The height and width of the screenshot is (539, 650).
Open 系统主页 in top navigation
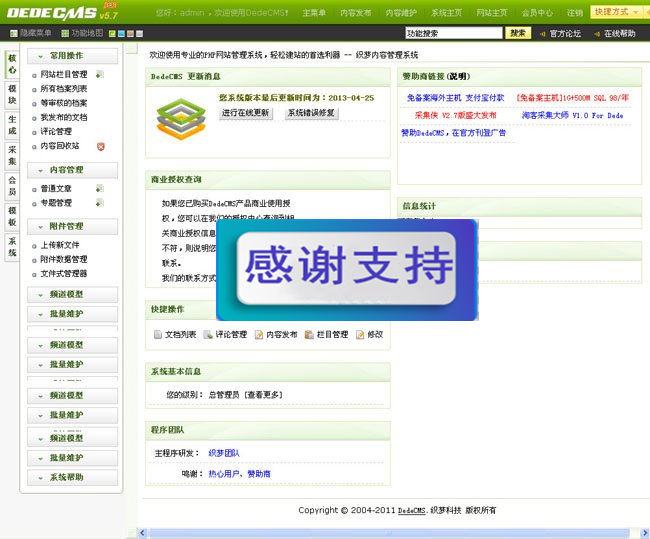(446, 13)
